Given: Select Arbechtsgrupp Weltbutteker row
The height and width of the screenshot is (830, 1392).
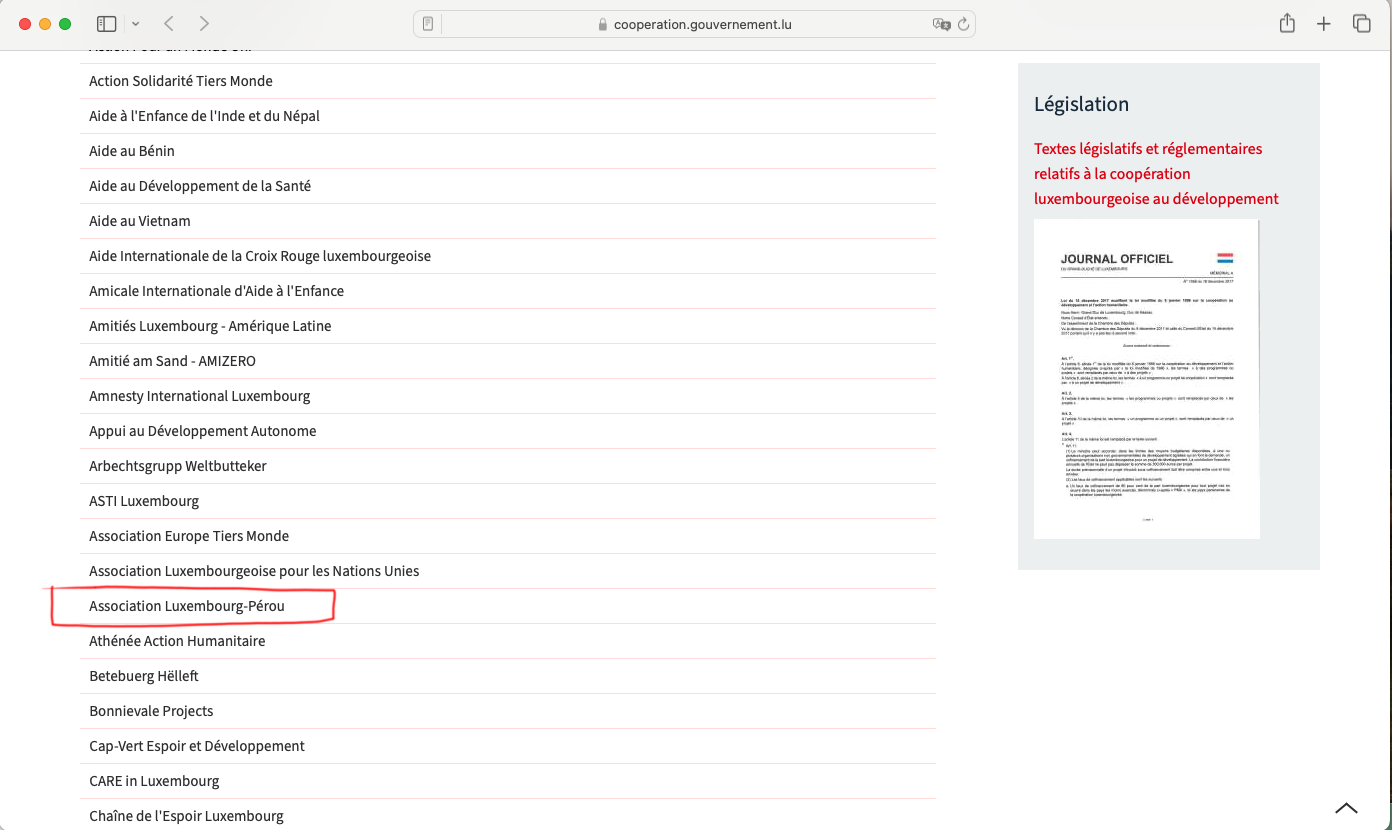Looking at the screenshot, I should pyautogui.click(x=508, y=466).
